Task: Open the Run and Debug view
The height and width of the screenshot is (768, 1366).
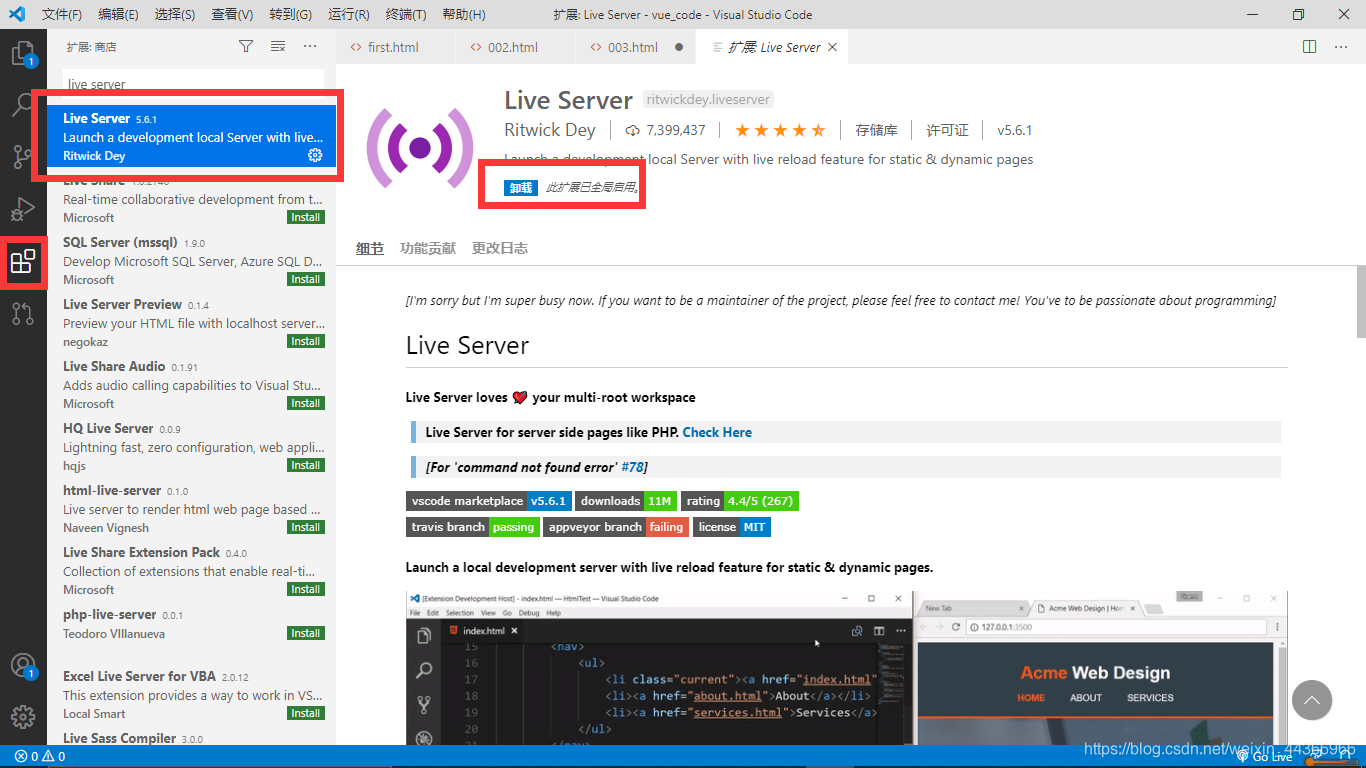Action: coord(23,208)
